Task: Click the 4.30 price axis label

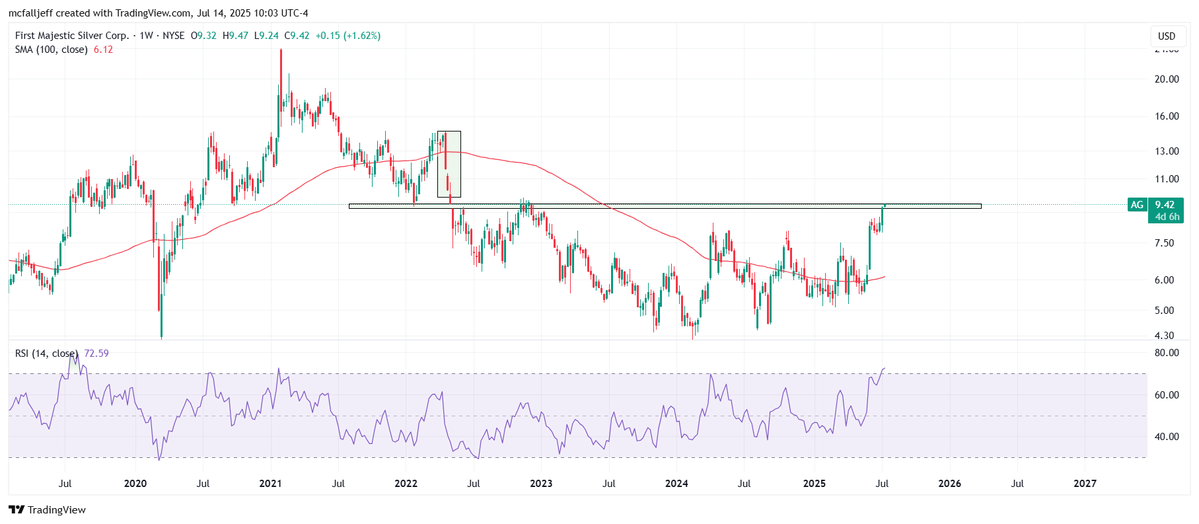Action: point(1166,336)
